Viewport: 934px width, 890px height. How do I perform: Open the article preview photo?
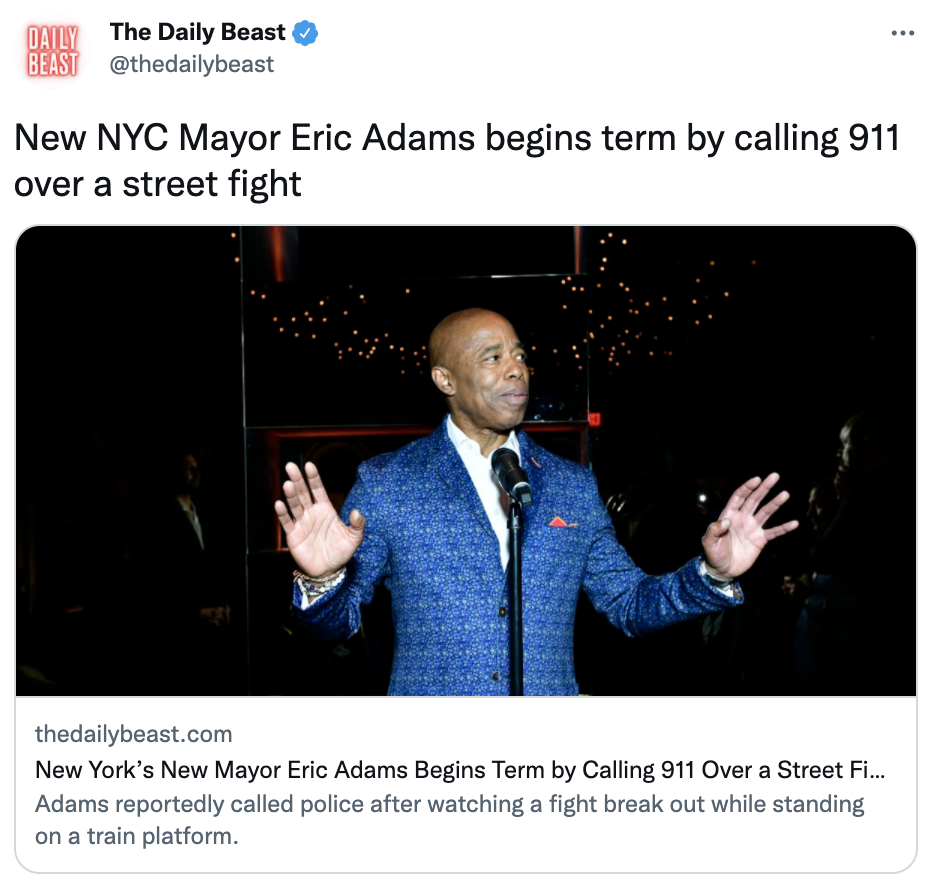466,460
